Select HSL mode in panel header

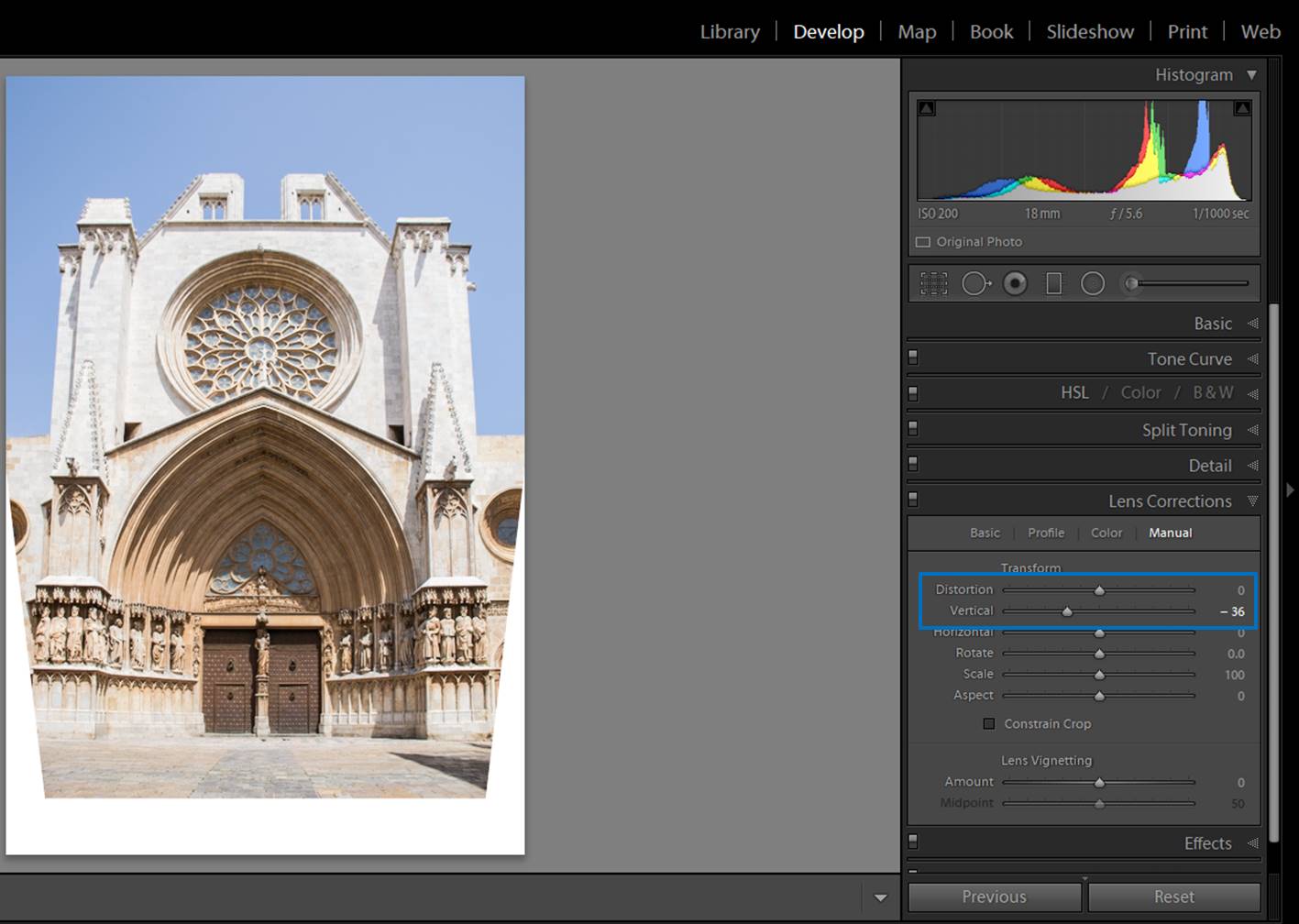[1074, 392]
